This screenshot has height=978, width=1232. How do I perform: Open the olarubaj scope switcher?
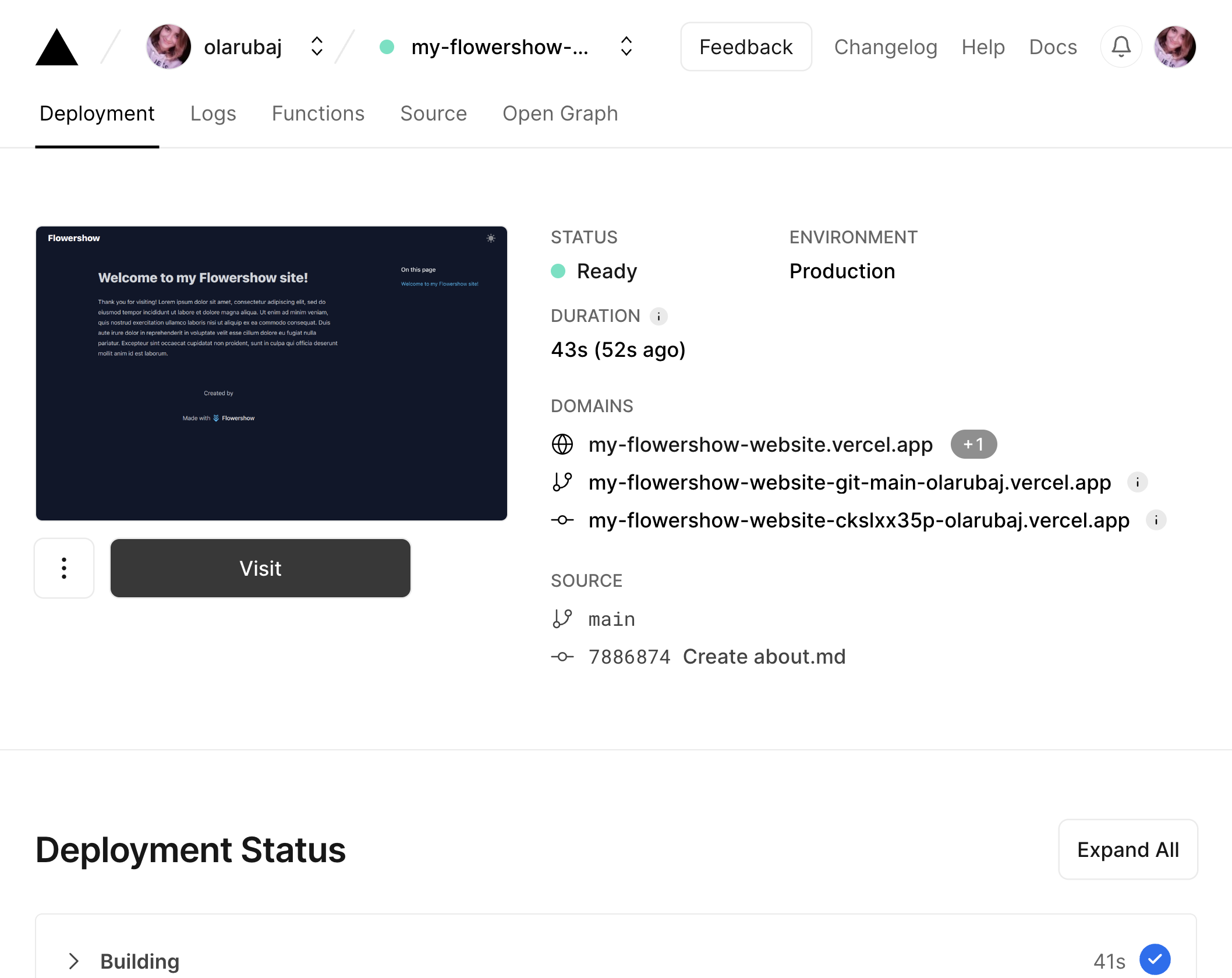point(317,47)
